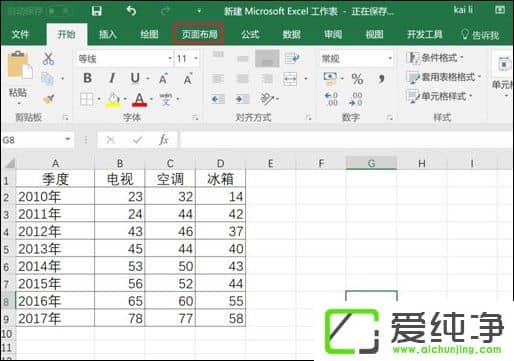514x361 pixels.
Task: Switch to the 页面布局 tab
Action: pyautogui.click(x=199, y=34)
